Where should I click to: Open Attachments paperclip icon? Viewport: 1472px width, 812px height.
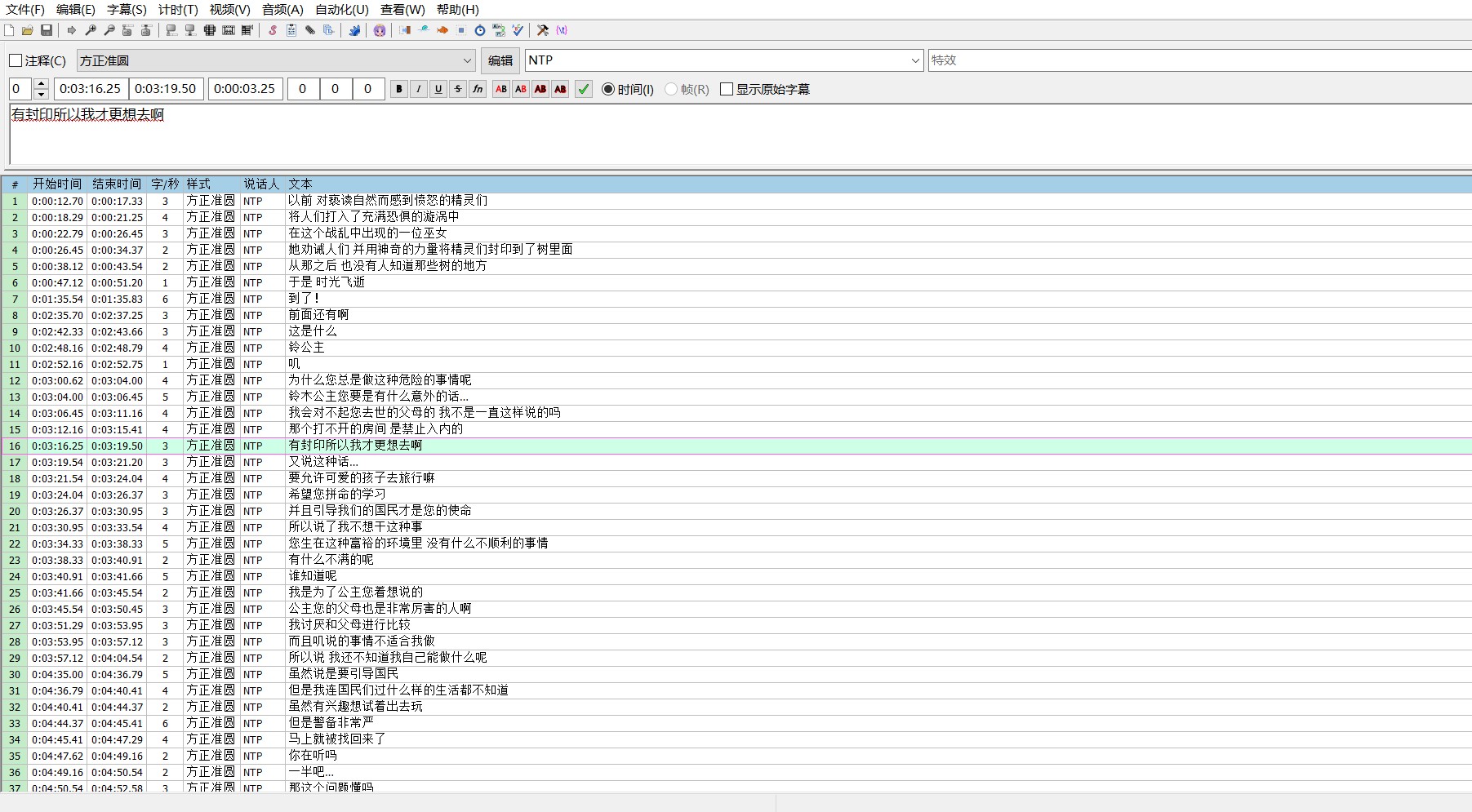click(310, 30)
